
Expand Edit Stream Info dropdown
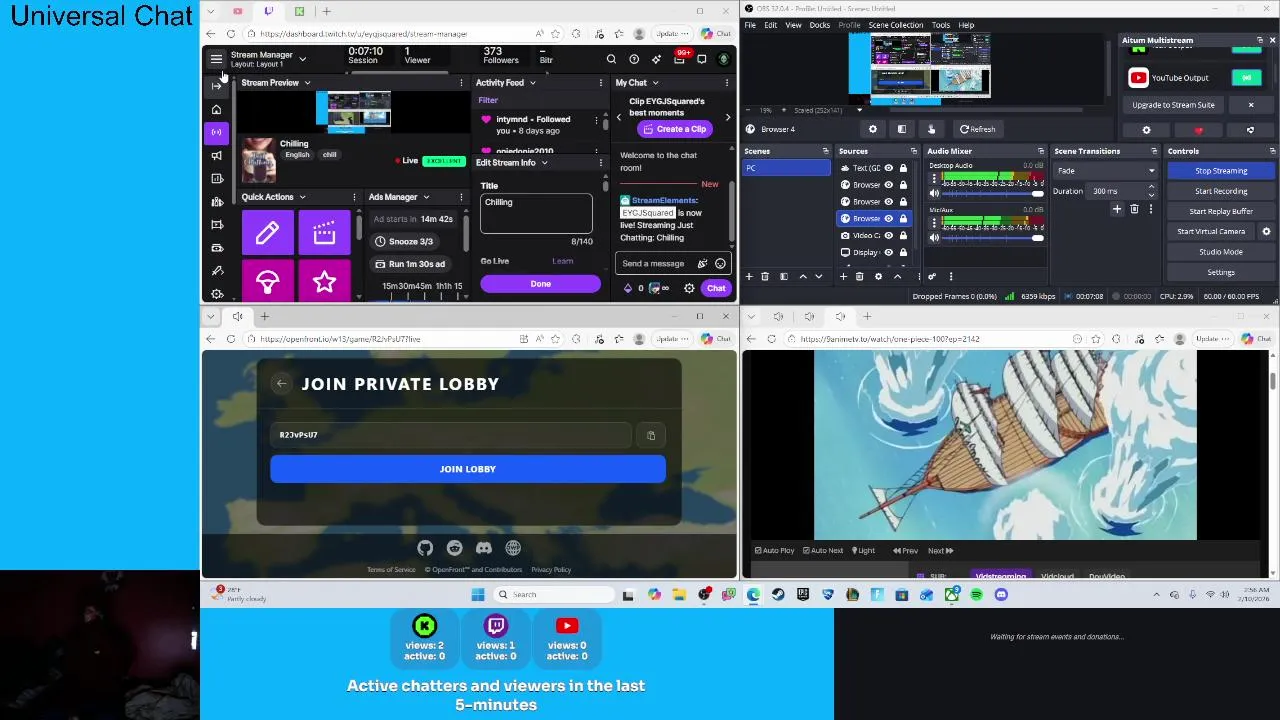(544, 162)
